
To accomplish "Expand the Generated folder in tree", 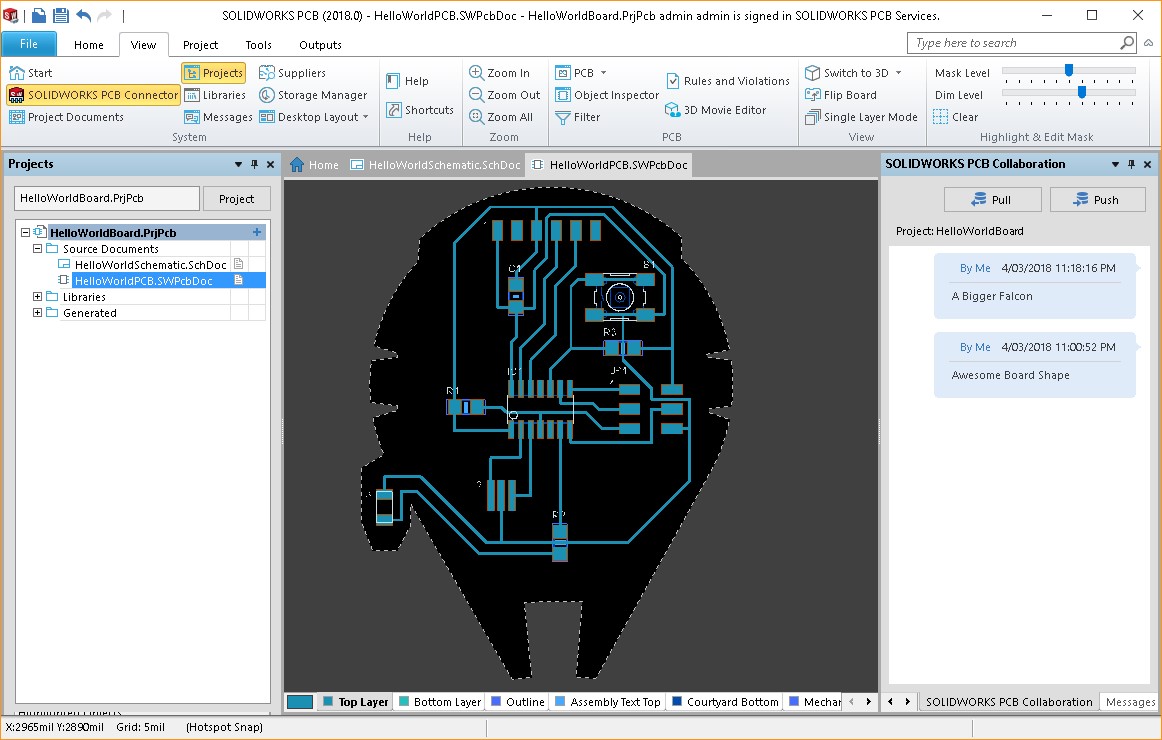I will [x=37, y=313].
